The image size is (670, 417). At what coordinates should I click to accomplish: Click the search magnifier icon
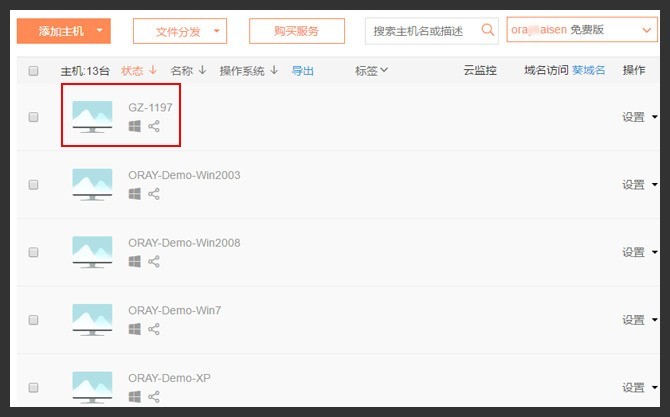(x=488, y=30)
